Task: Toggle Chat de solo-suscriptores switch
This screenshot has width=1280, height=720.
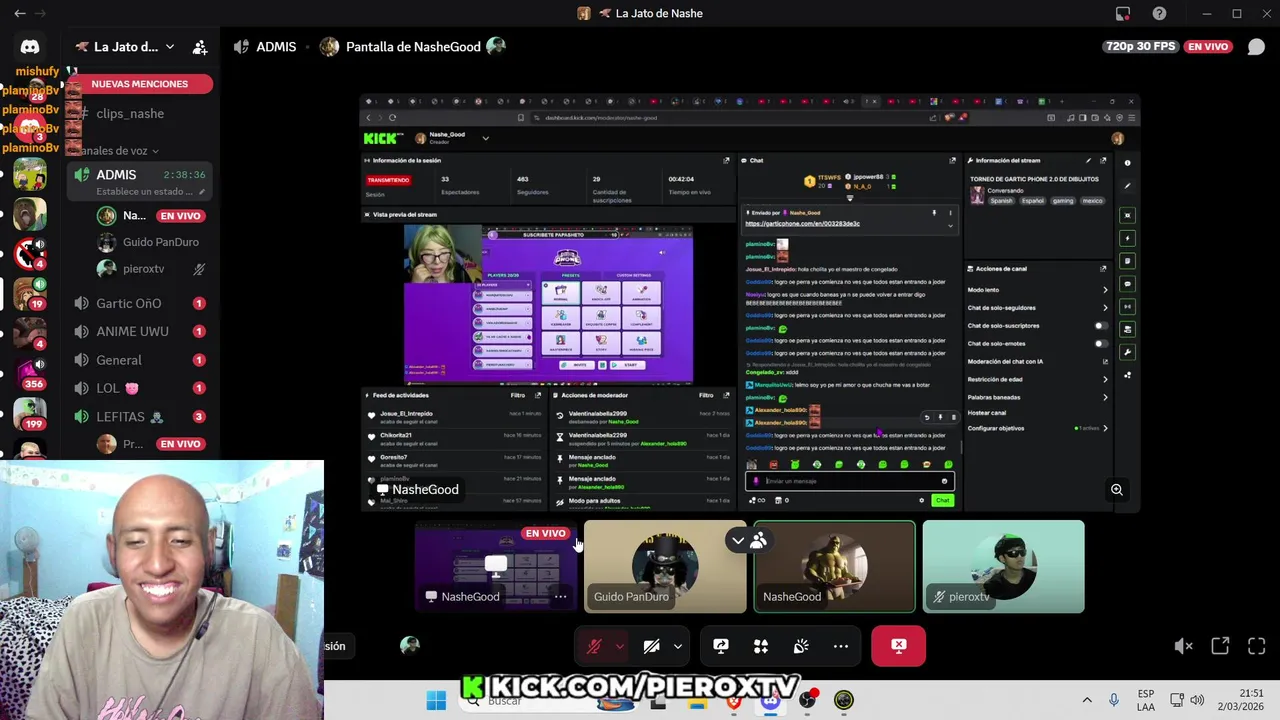Action: point(1100,326)
